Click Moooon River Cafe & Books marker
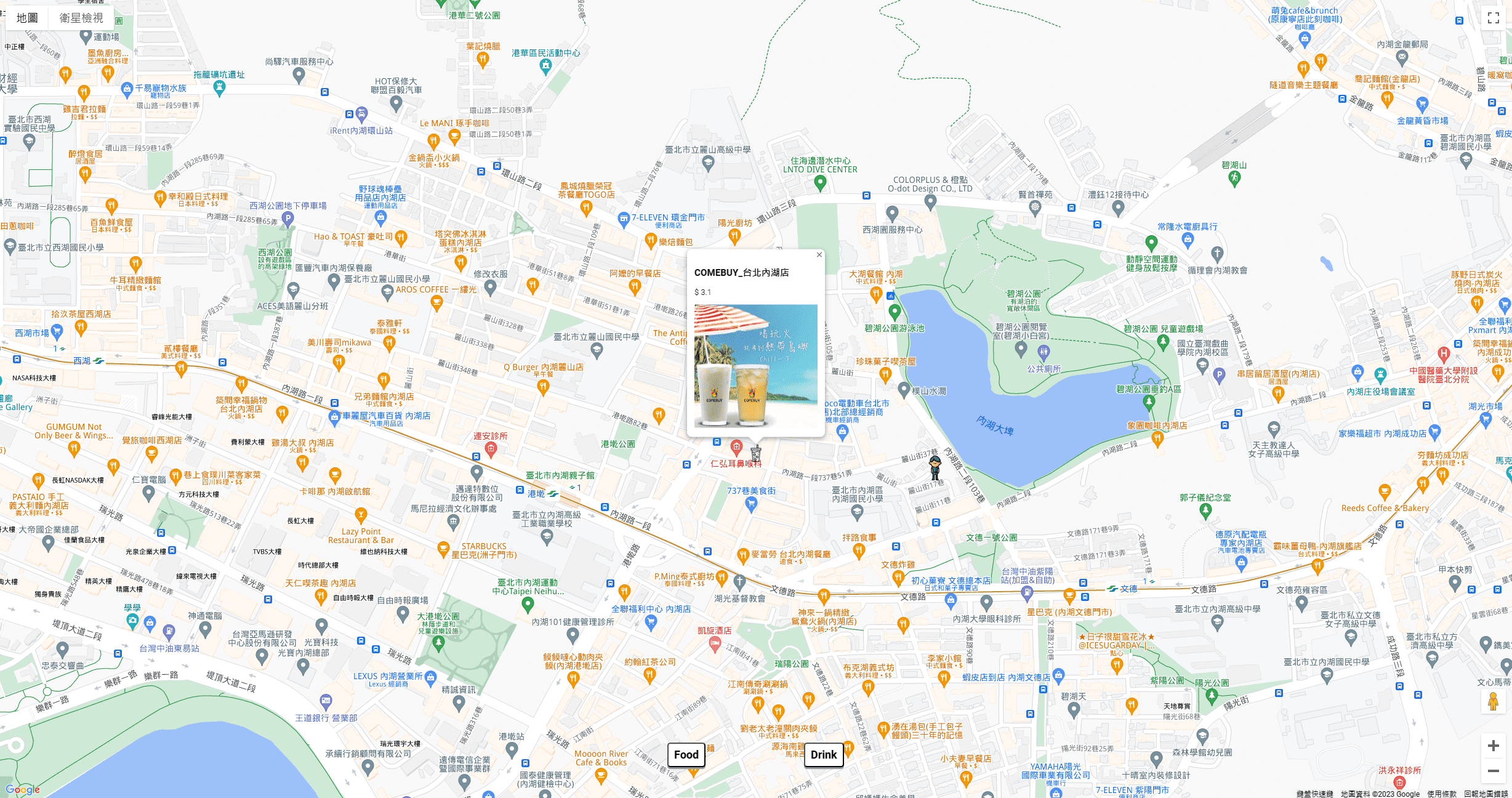 coord(601,775)
